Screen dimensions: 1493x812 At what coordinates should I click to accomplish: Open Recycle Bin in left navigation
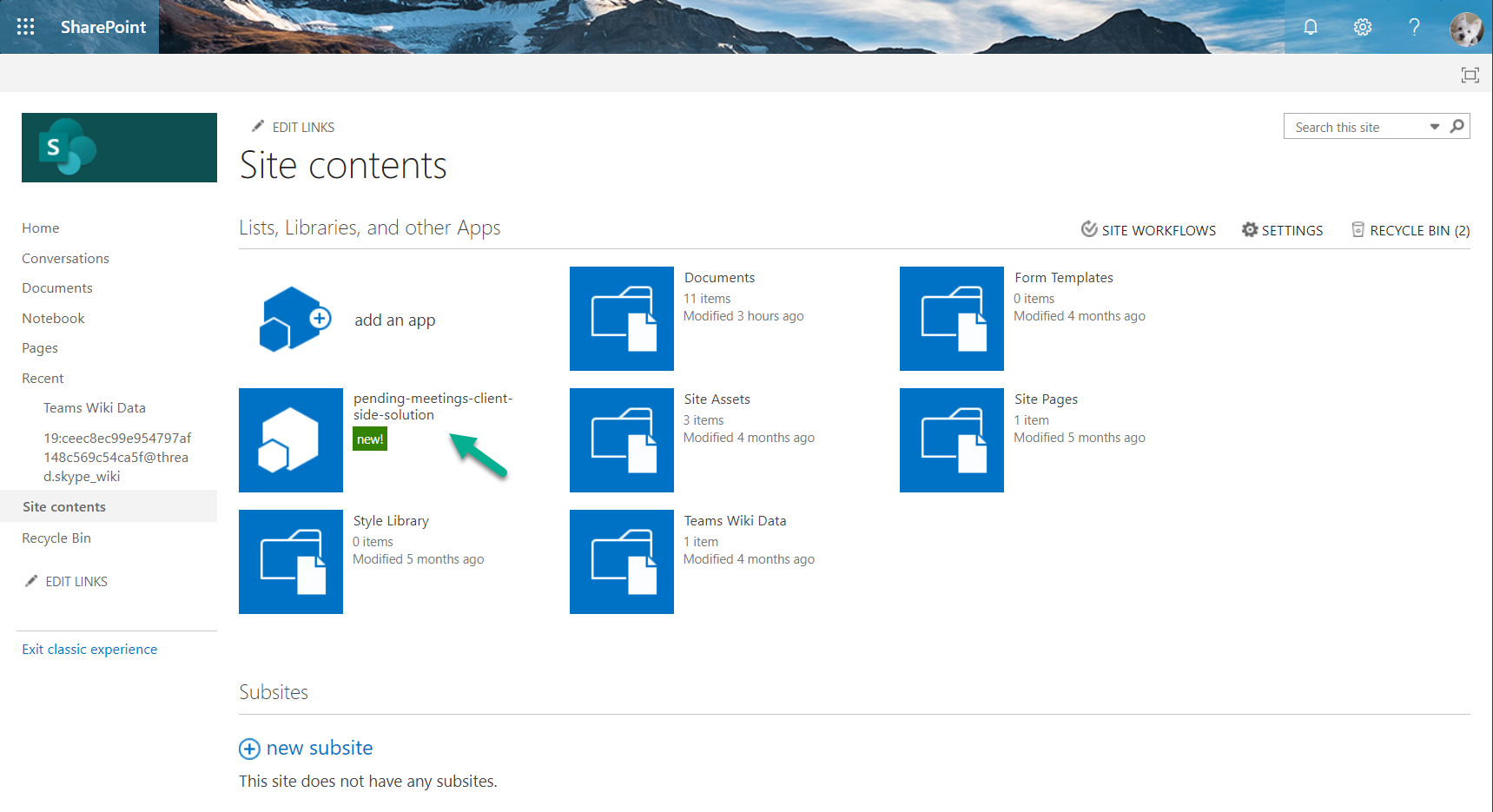click(56, 538)
